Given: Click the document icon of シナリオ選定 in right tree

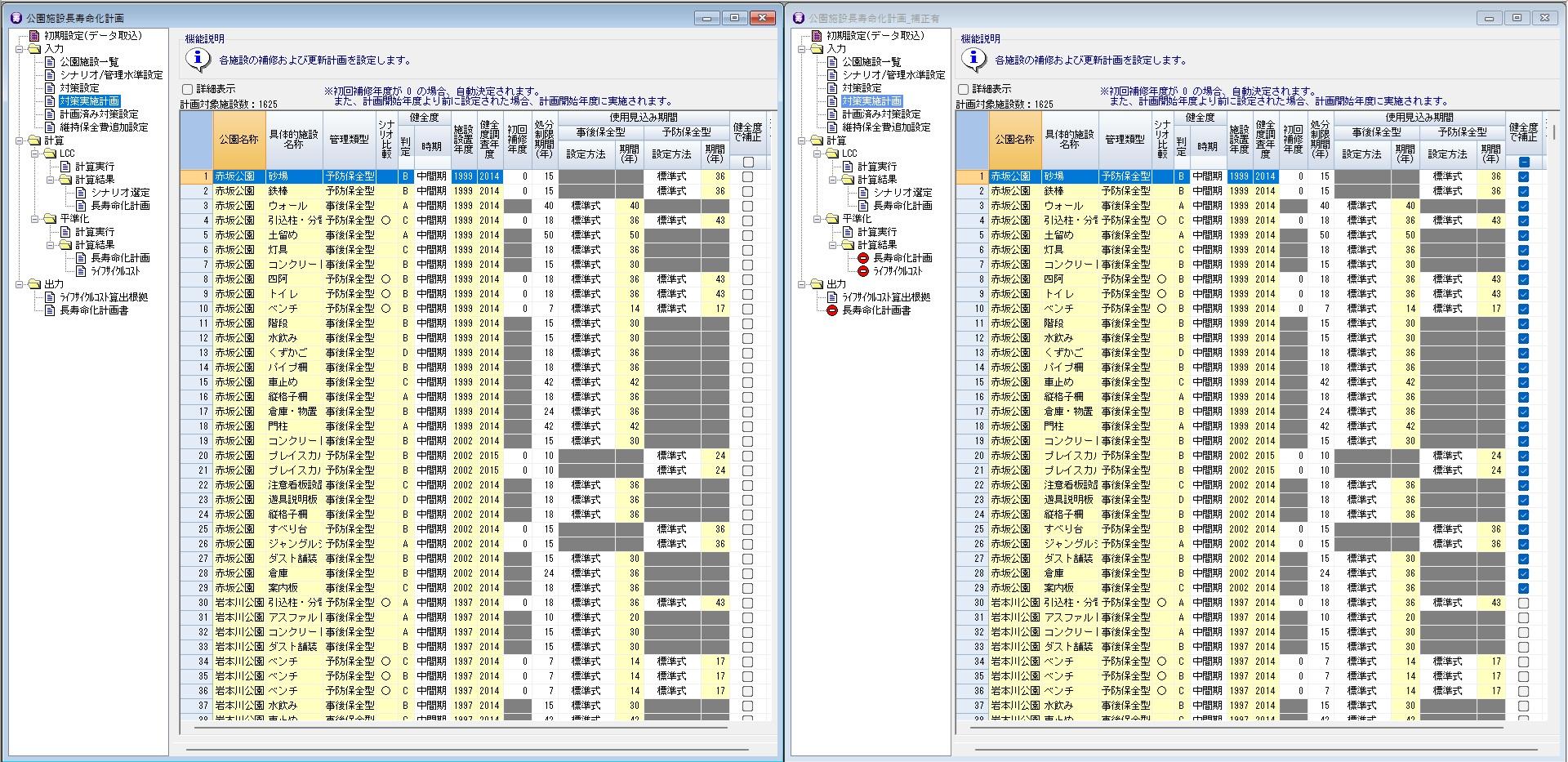Looking at the screenshot, I should (x=863, y=193).
